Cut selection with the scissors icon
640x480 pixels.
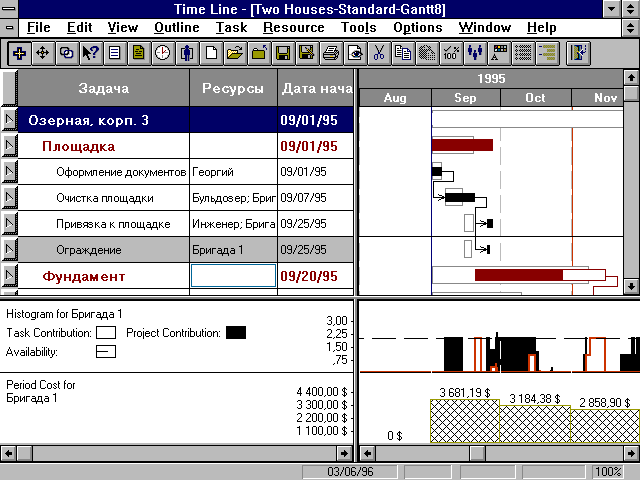(x=380, y=51)
